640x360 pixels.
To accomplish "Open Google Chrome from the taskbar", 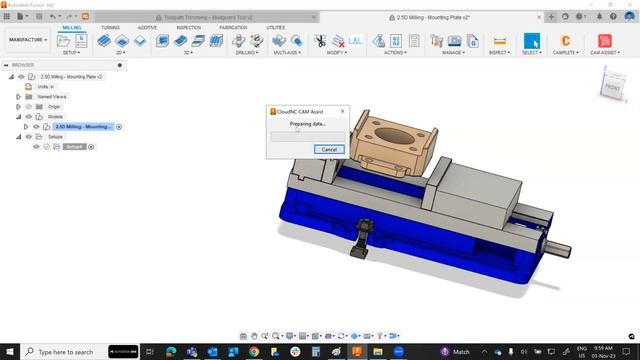I will tap(254, 352).
